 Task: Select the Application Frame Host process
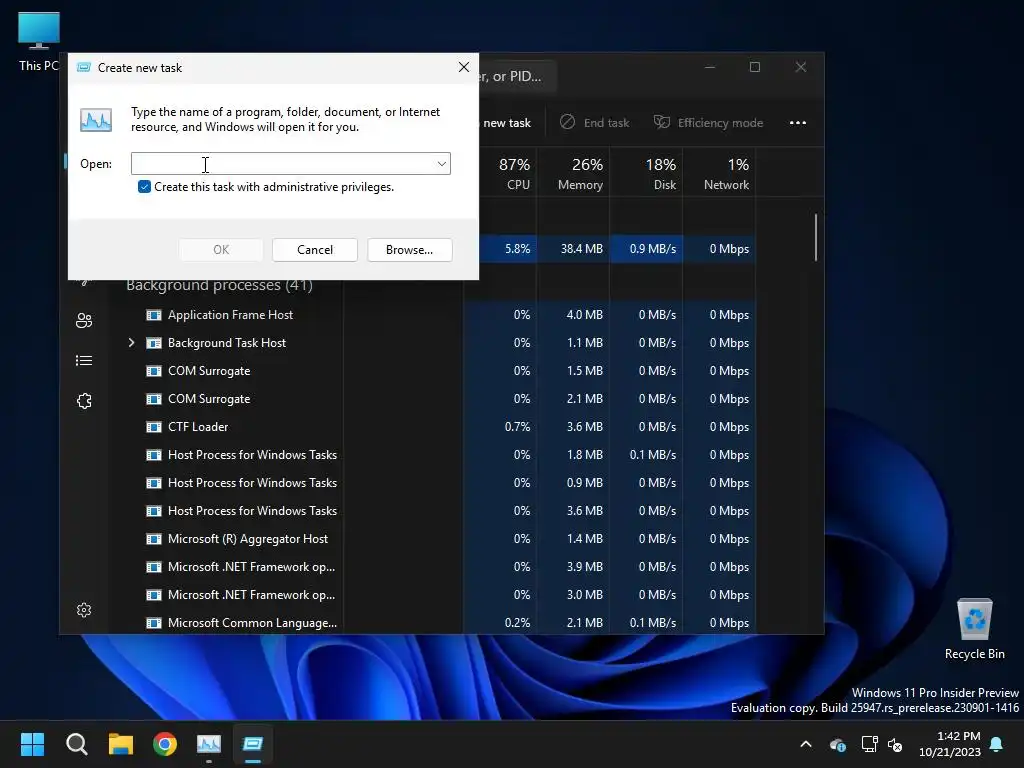(230, 315)
